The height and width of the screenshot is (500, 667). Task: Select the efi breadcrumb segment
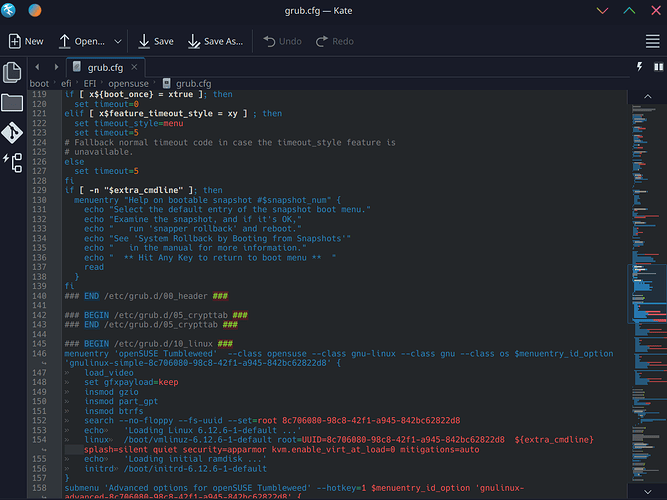66,83
